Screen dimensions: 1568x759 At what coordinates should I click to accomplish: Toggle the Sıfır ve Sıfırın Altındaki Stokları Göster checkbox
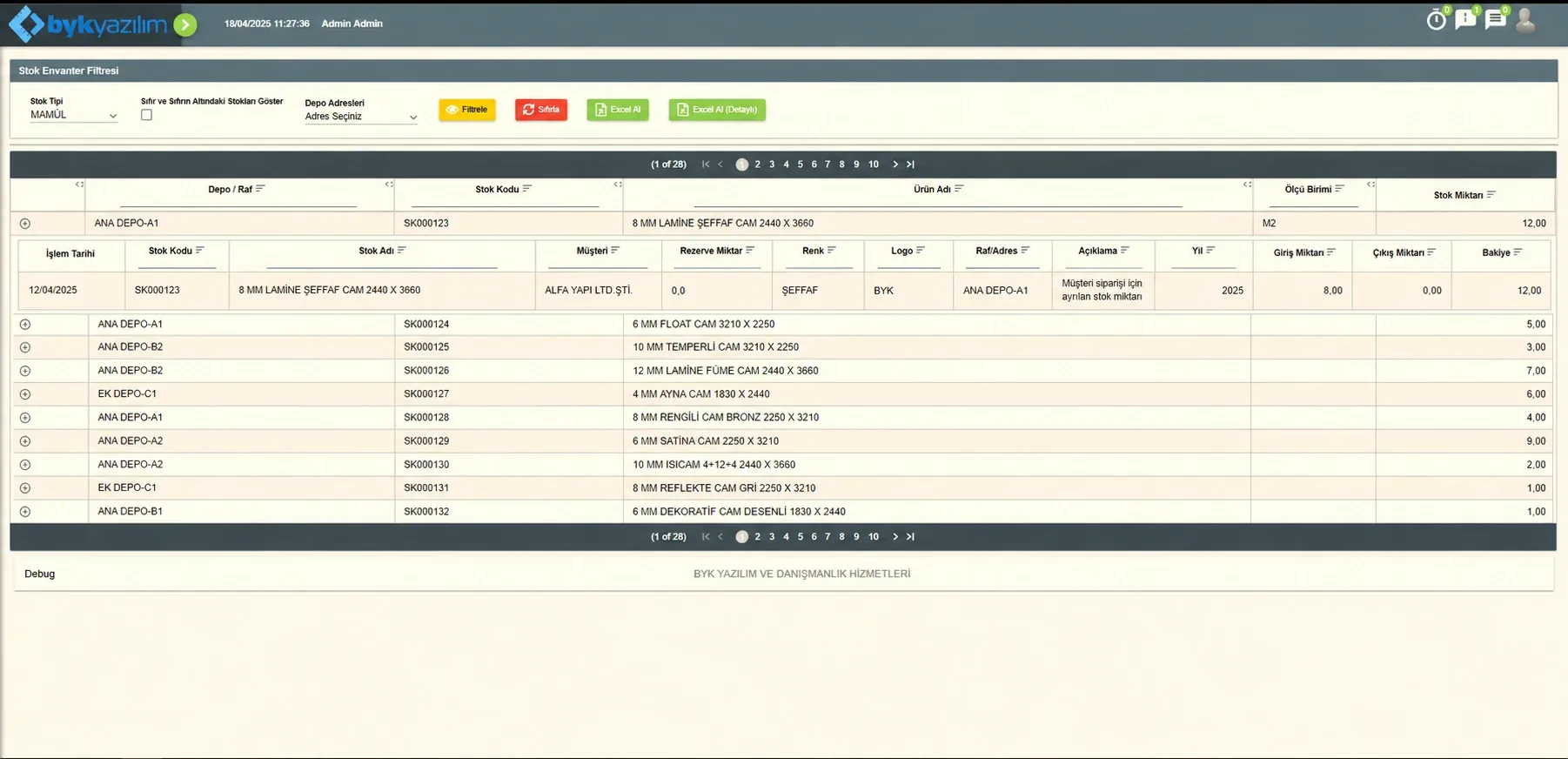146,115
